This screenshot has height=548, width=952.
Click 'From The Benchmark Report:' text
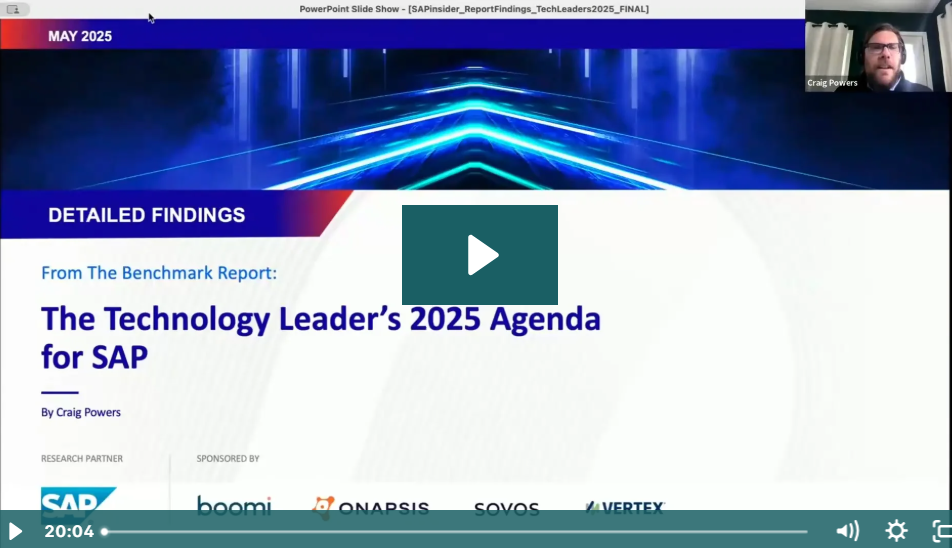(x=159, y=273)
